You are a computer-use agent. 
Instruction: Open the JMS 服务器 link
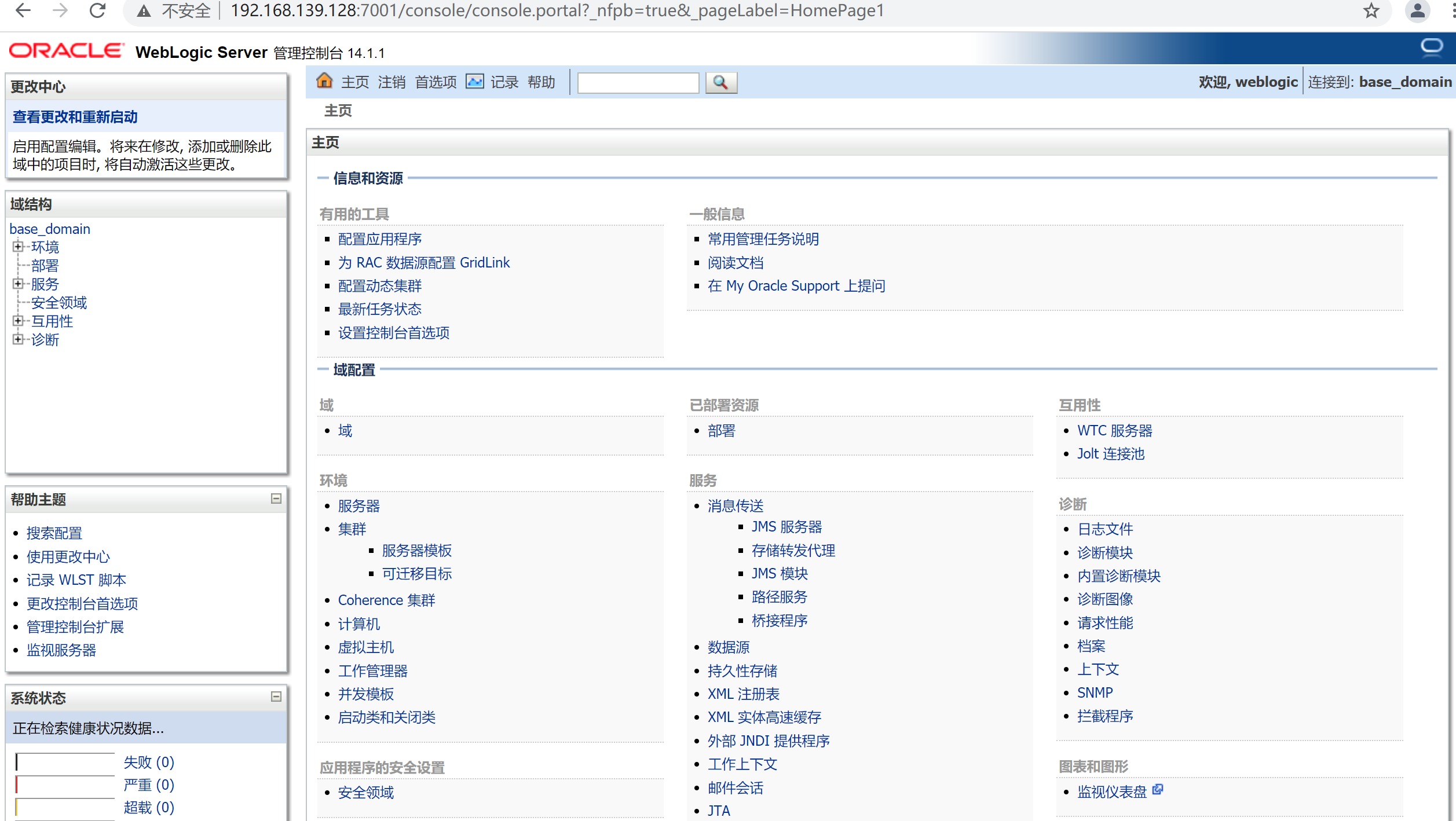(x=787, y=527)
